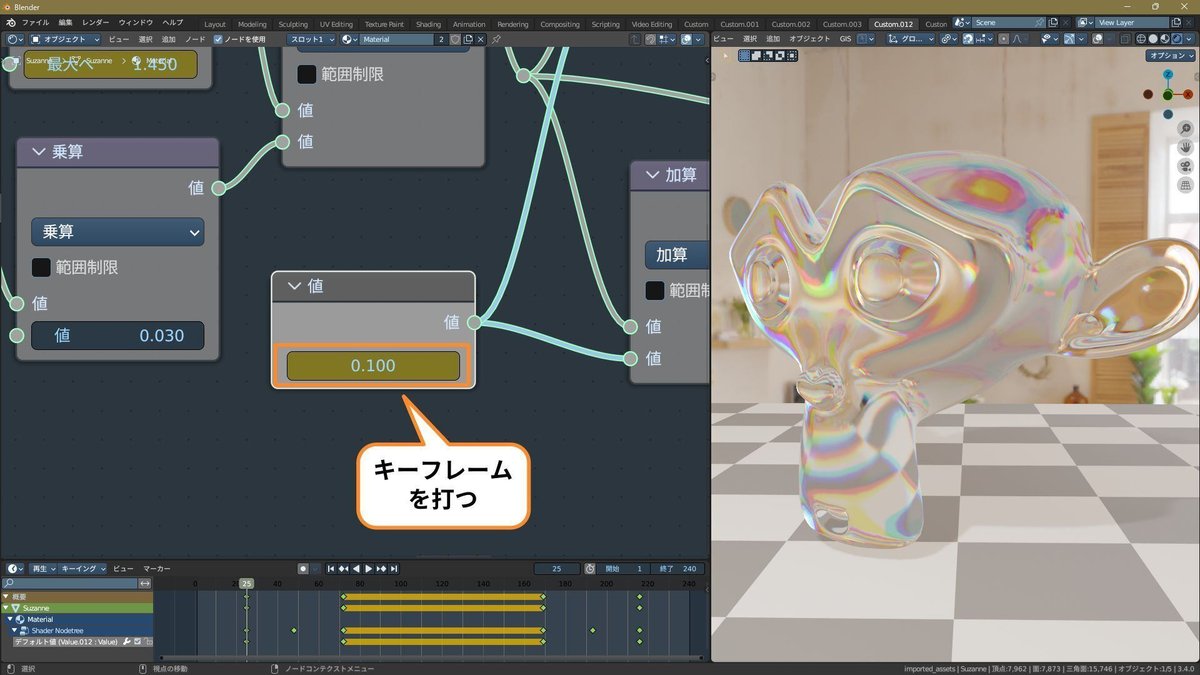
Task: Duplicate the material with the new-material icon
Action: point(468,39)
